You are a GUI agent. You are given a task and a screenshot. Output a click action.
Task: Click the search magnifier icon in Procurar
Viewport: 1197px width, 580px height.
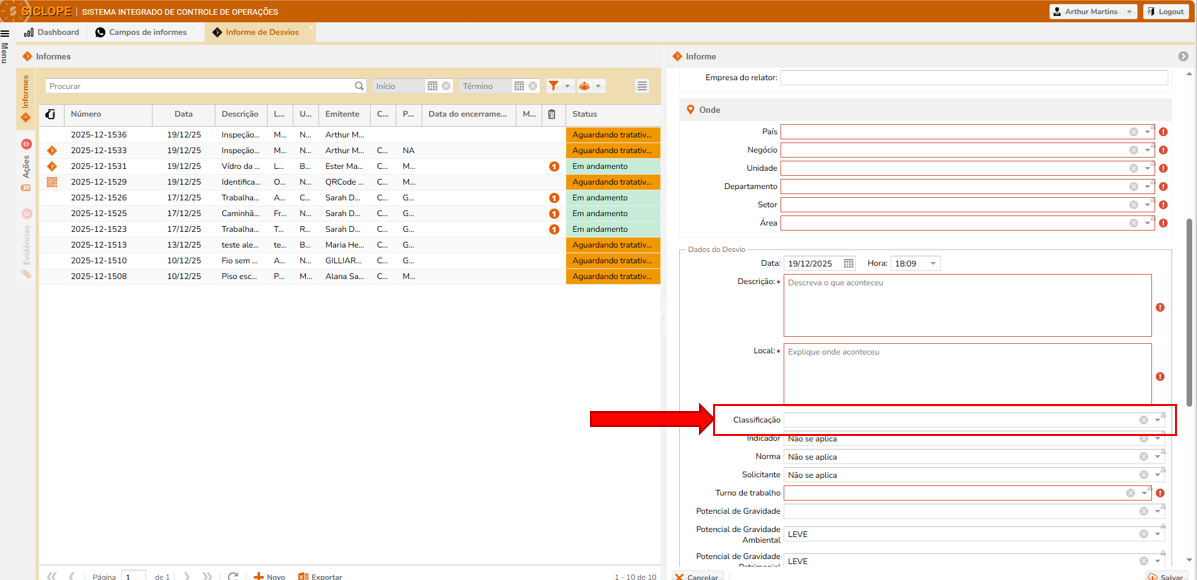359,86
